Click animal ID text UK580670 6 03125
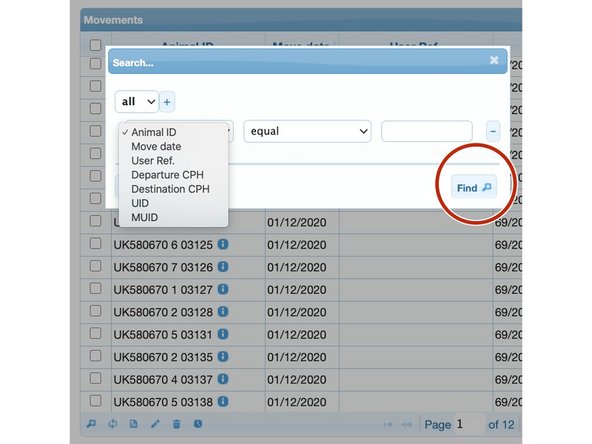The width and height of the screenshot is (592, 444). pyautogui.click(x=163, y=245)
